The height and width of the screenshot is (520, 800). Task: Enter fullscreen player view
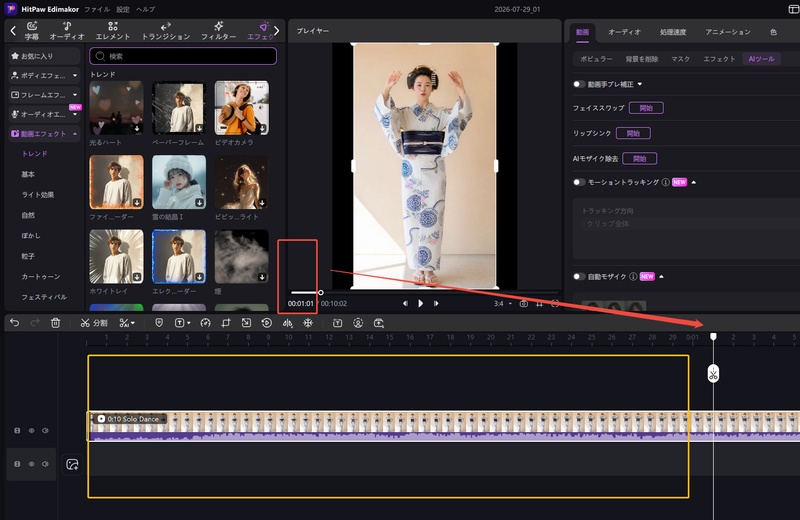(x=555, y=304)
